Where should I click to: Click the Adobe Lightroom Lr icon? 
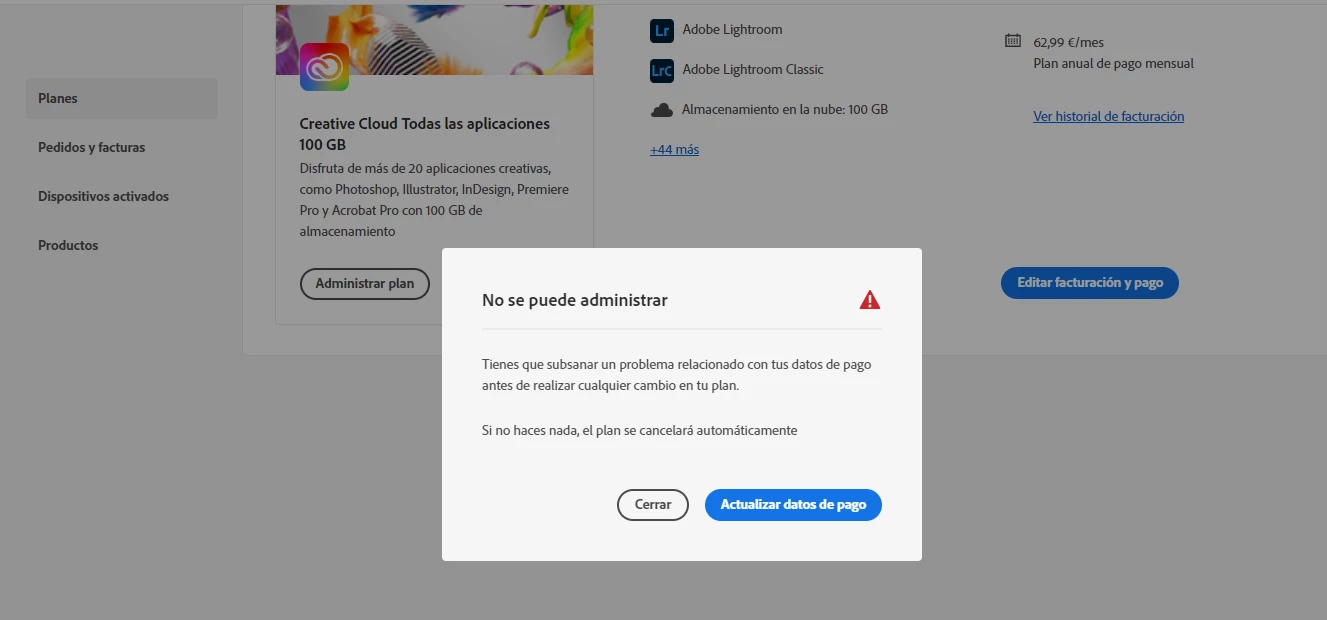(661, 30)
